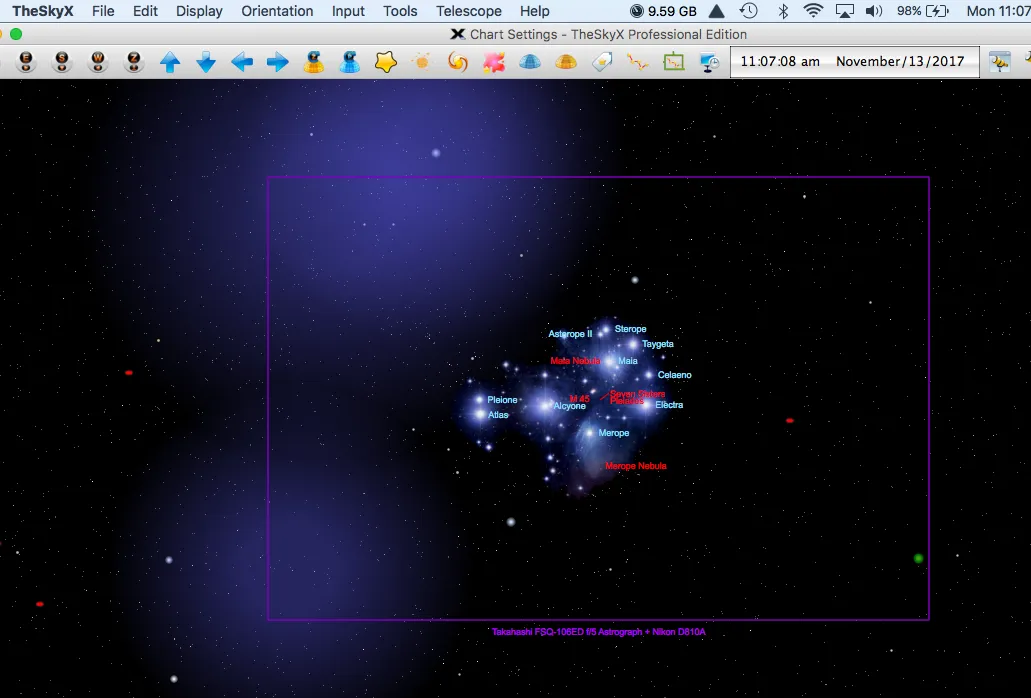The height and width of the screenshot is (698, 1031).
Task: Click the icon right of the date field
Action: point(999,62)
